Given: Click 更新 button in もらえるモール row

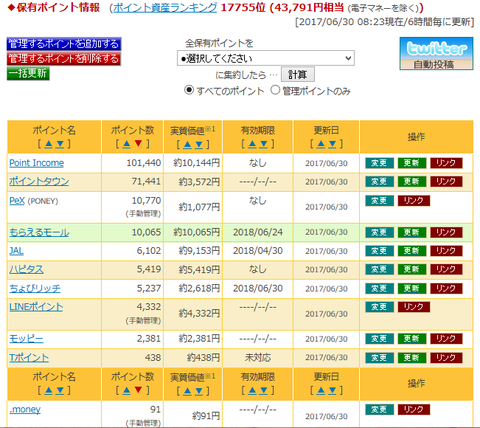Looking at the screenshot, I should pos(412,232).
